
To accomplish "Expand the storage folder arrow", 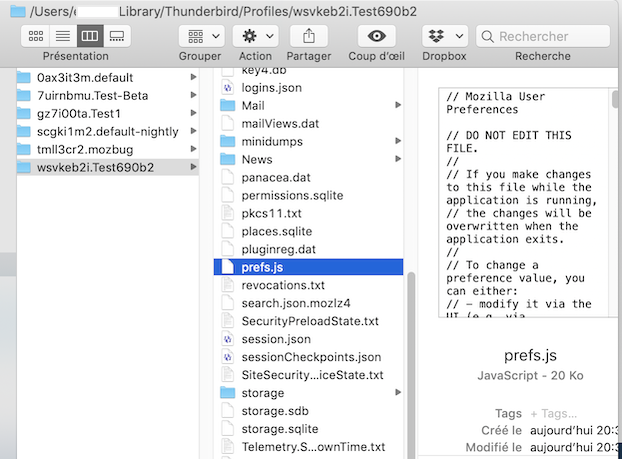I will (x=398, y=392).
